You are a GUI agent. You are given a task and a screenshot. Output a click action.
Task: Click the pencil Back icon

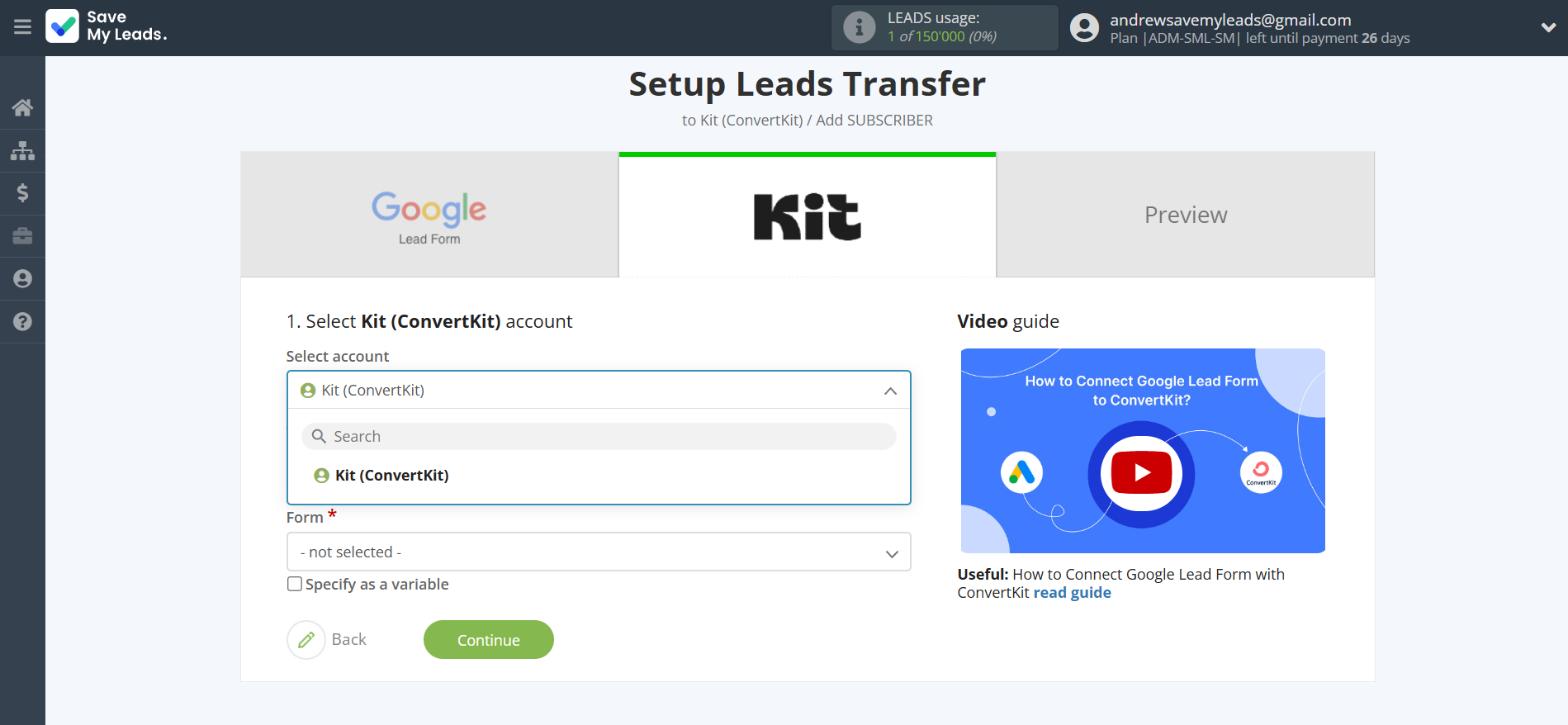coord(306,640)
